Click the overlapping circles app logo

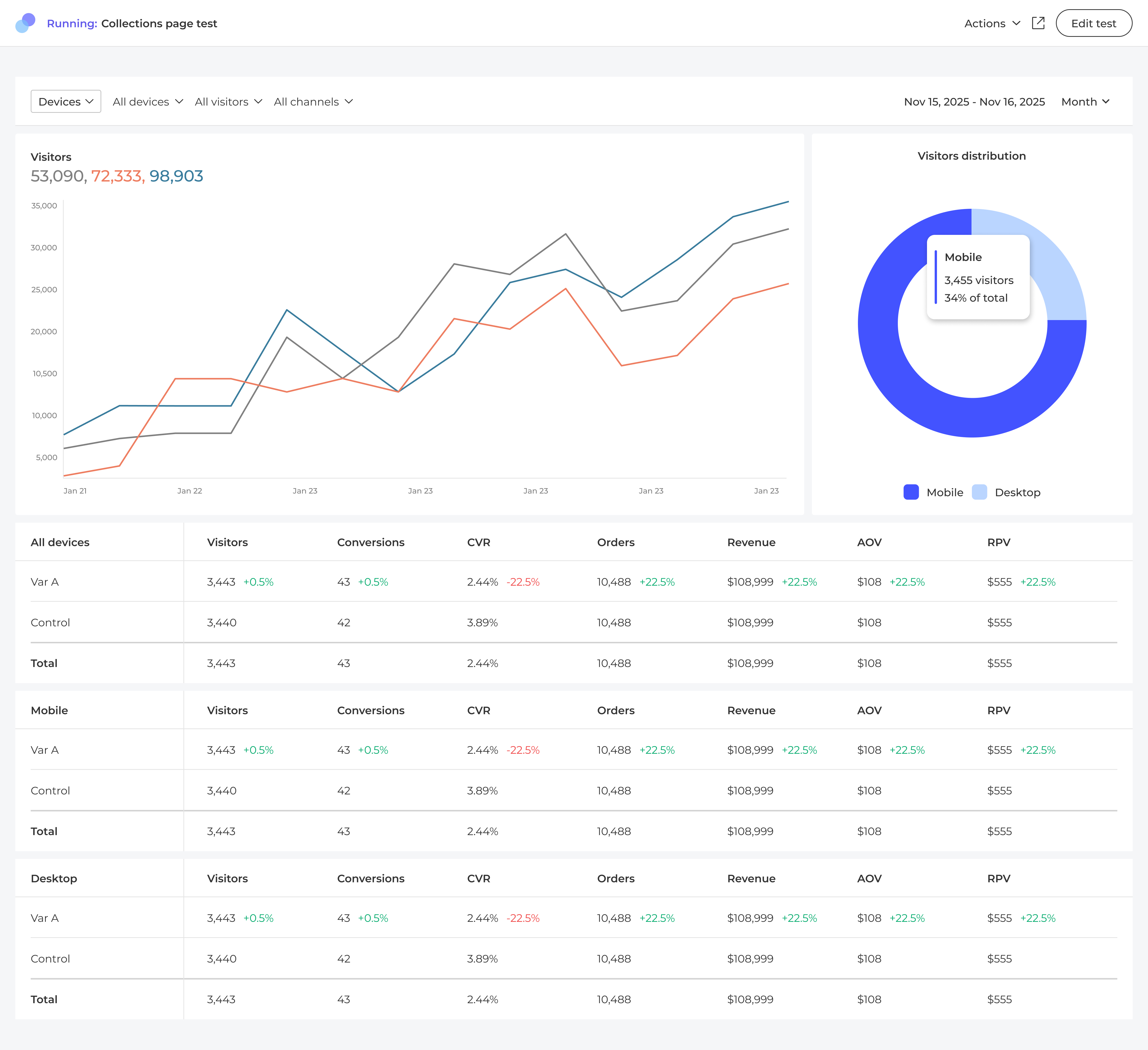pos(25,23)
